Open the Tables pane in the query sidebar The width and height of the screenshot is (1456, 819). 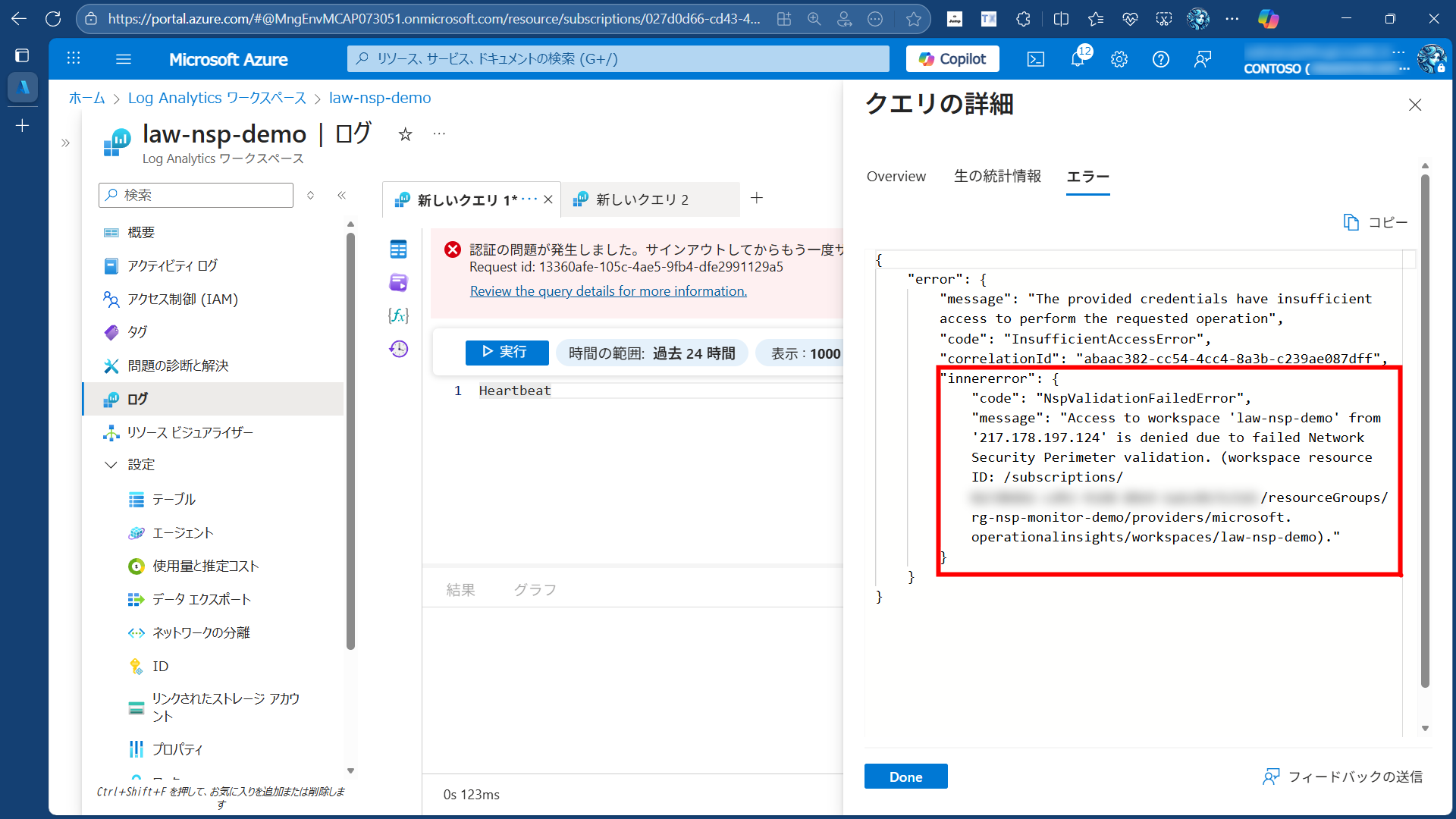(x=398, y=249)
